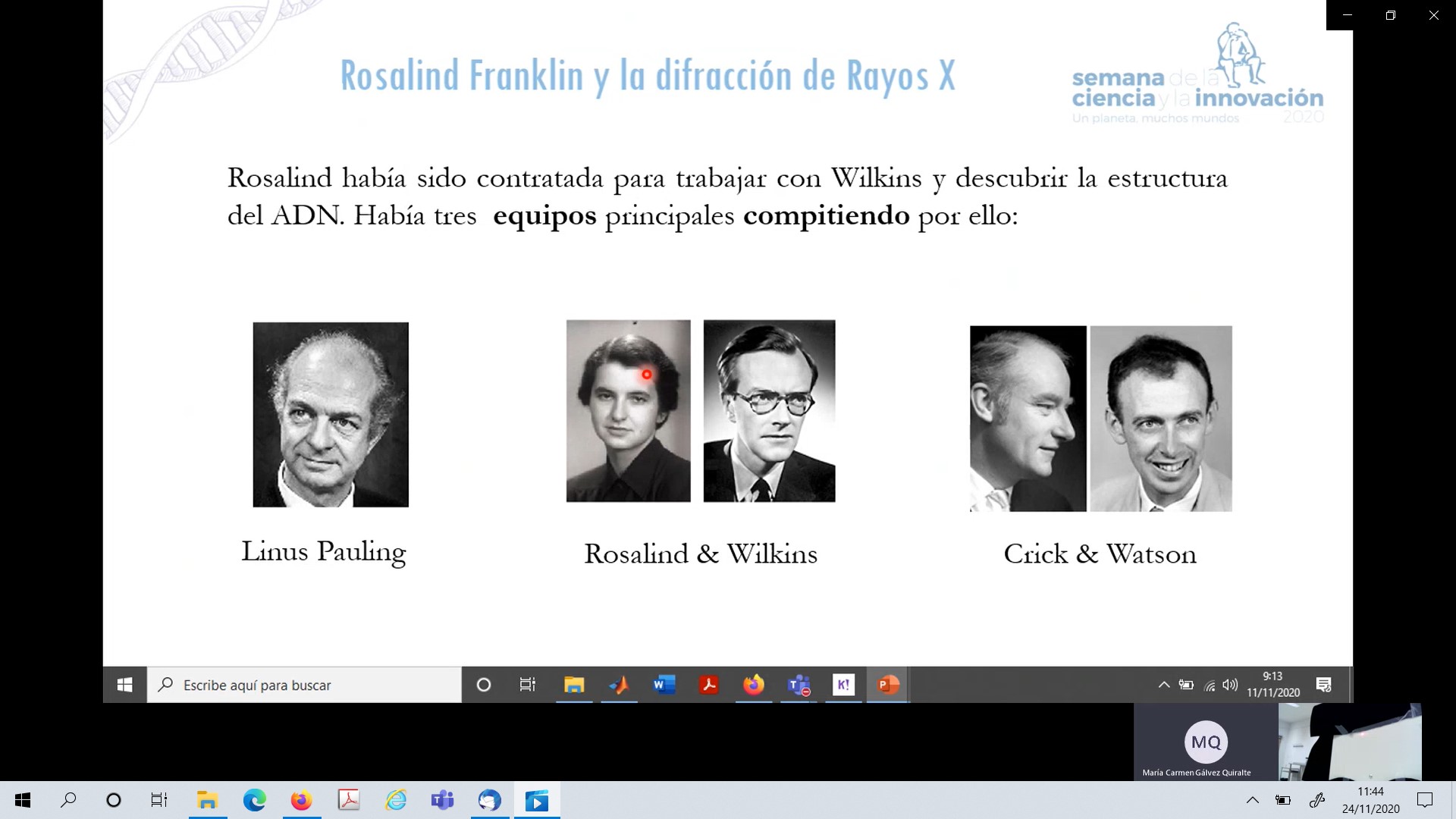Screen dimensions: 1456x819
Task: Click the 11:44 clock and date
Action: [1370, 800]
